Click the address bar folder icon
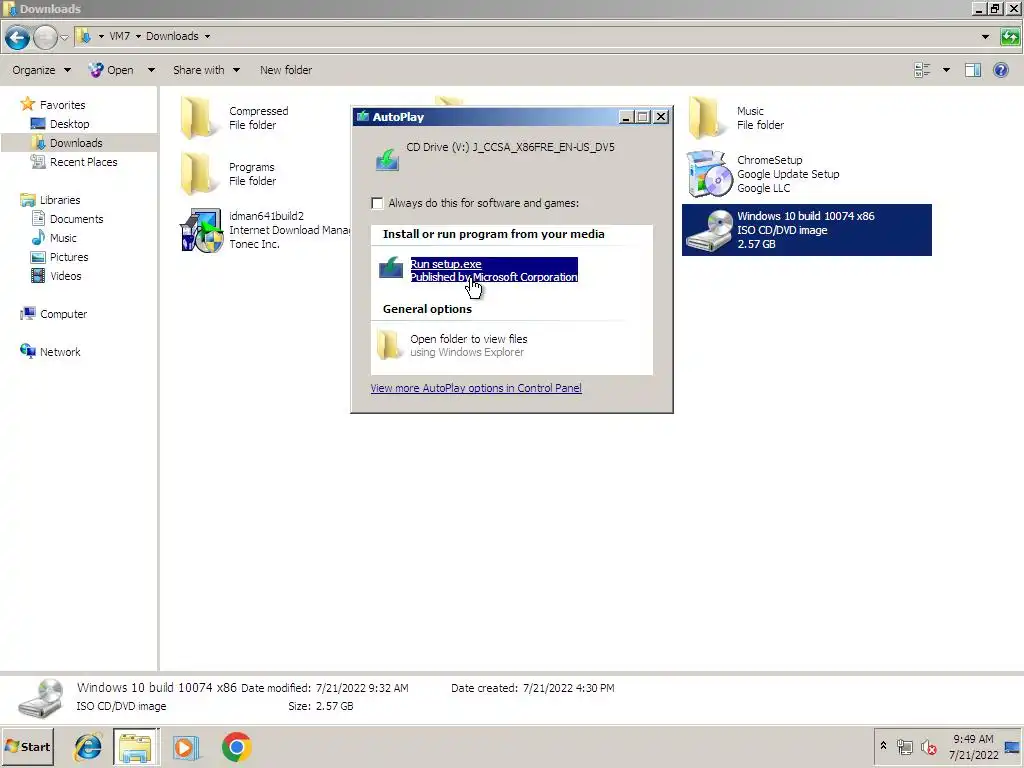This screenshot has width=1024, height=768. (84, 37)
